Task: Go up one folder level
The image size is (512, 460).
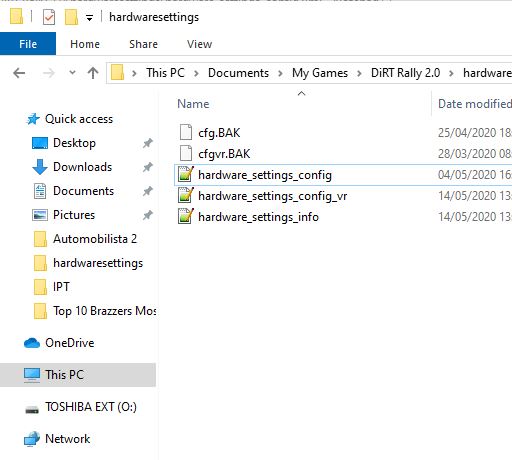Action: pyautogui.click(x=93, y=73)
